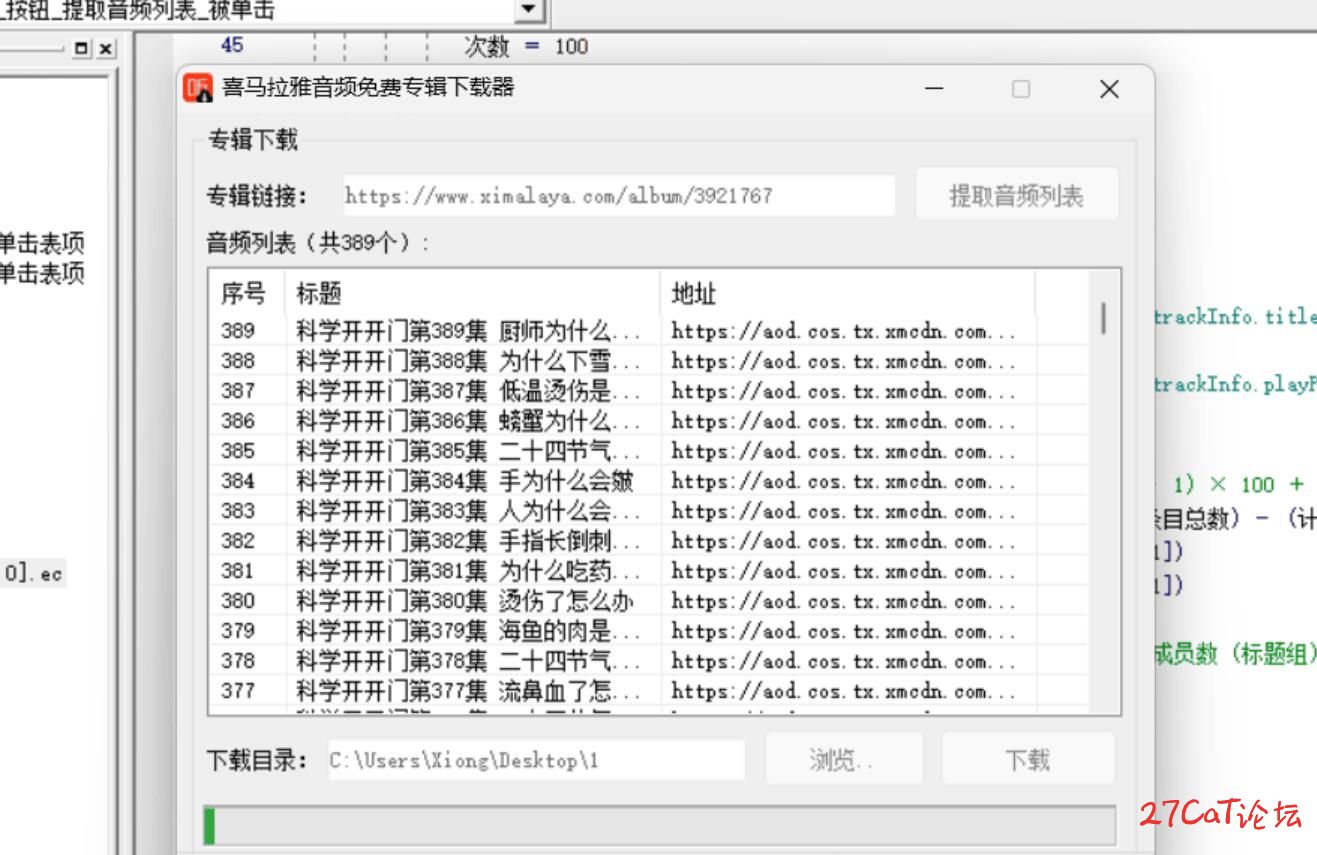
Task: Close the left IDE panel with its X button
Action: coord(106,48)
